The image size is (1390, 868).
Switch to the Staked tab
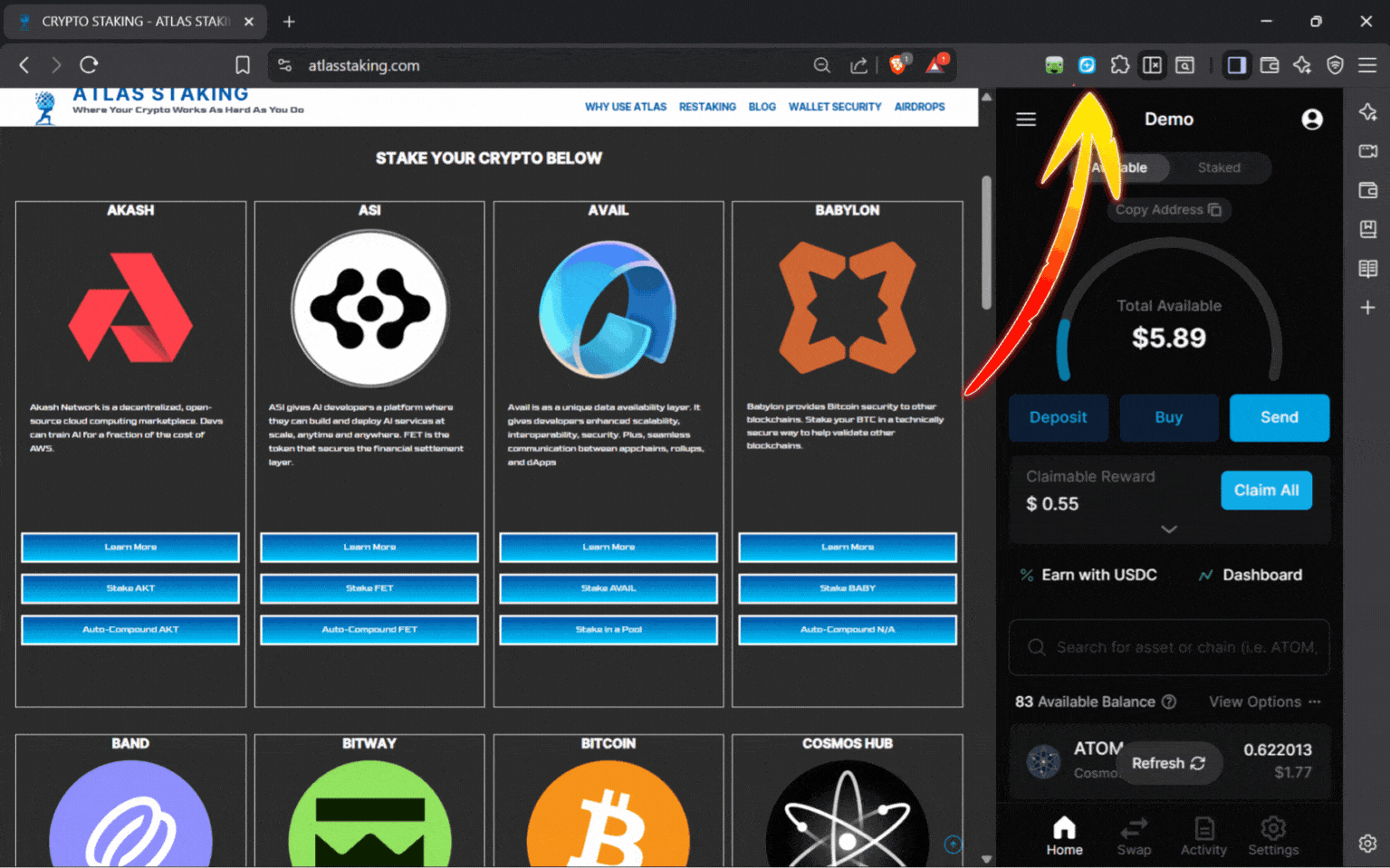[1218, 167]
